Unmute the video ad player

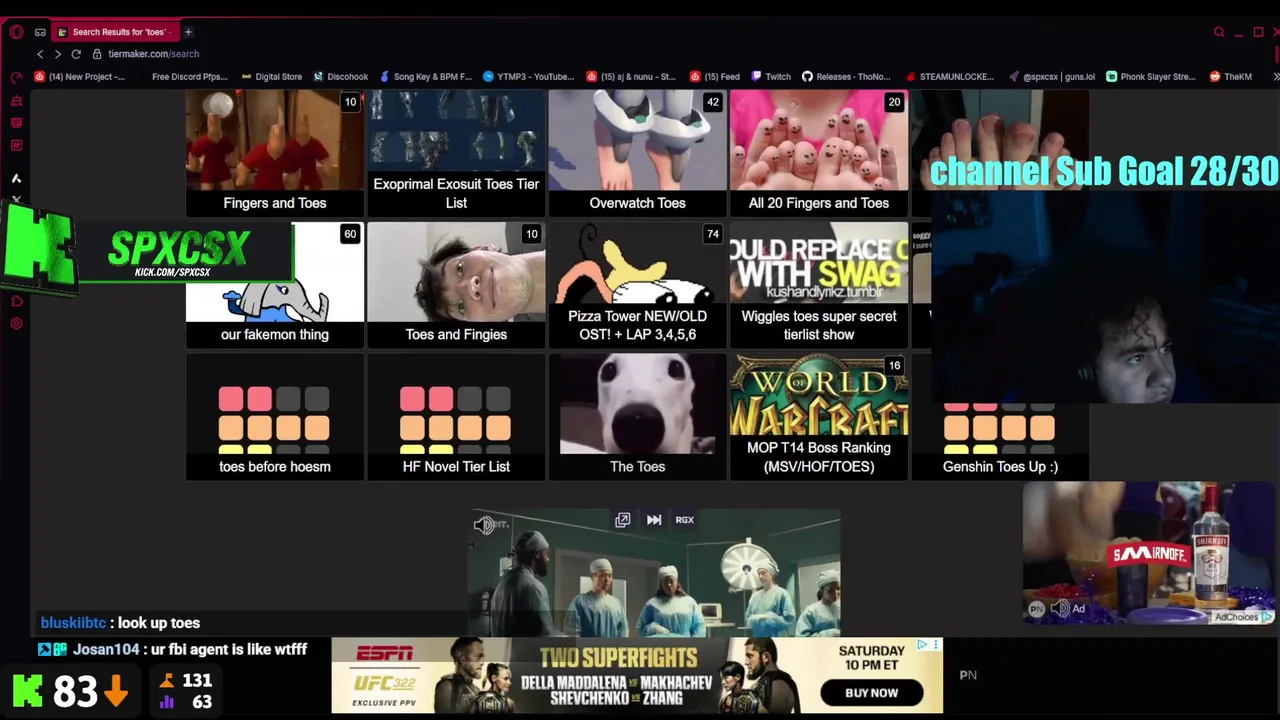point(484,525)
